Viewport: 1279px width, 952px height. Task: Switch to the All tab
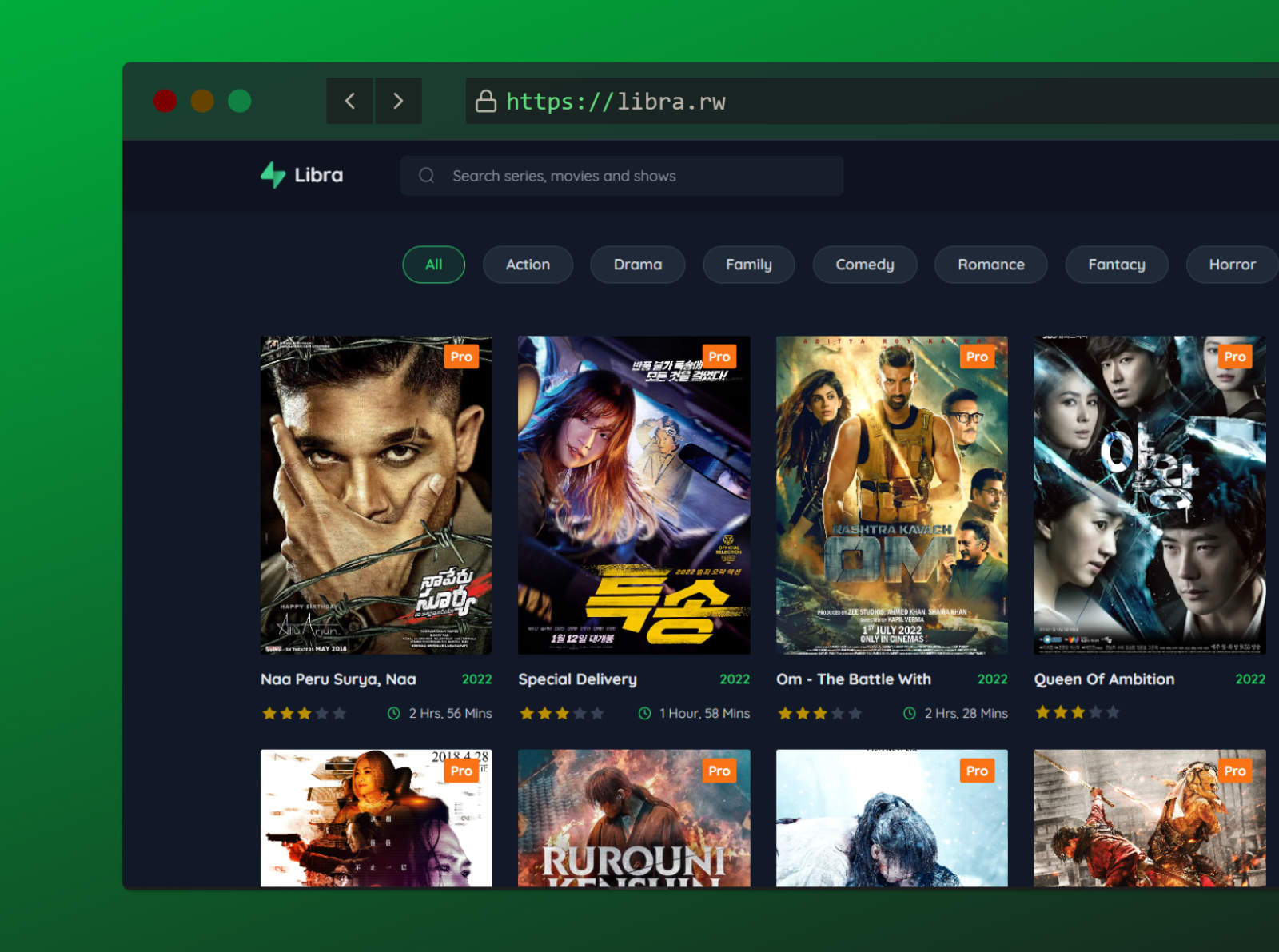432,265
